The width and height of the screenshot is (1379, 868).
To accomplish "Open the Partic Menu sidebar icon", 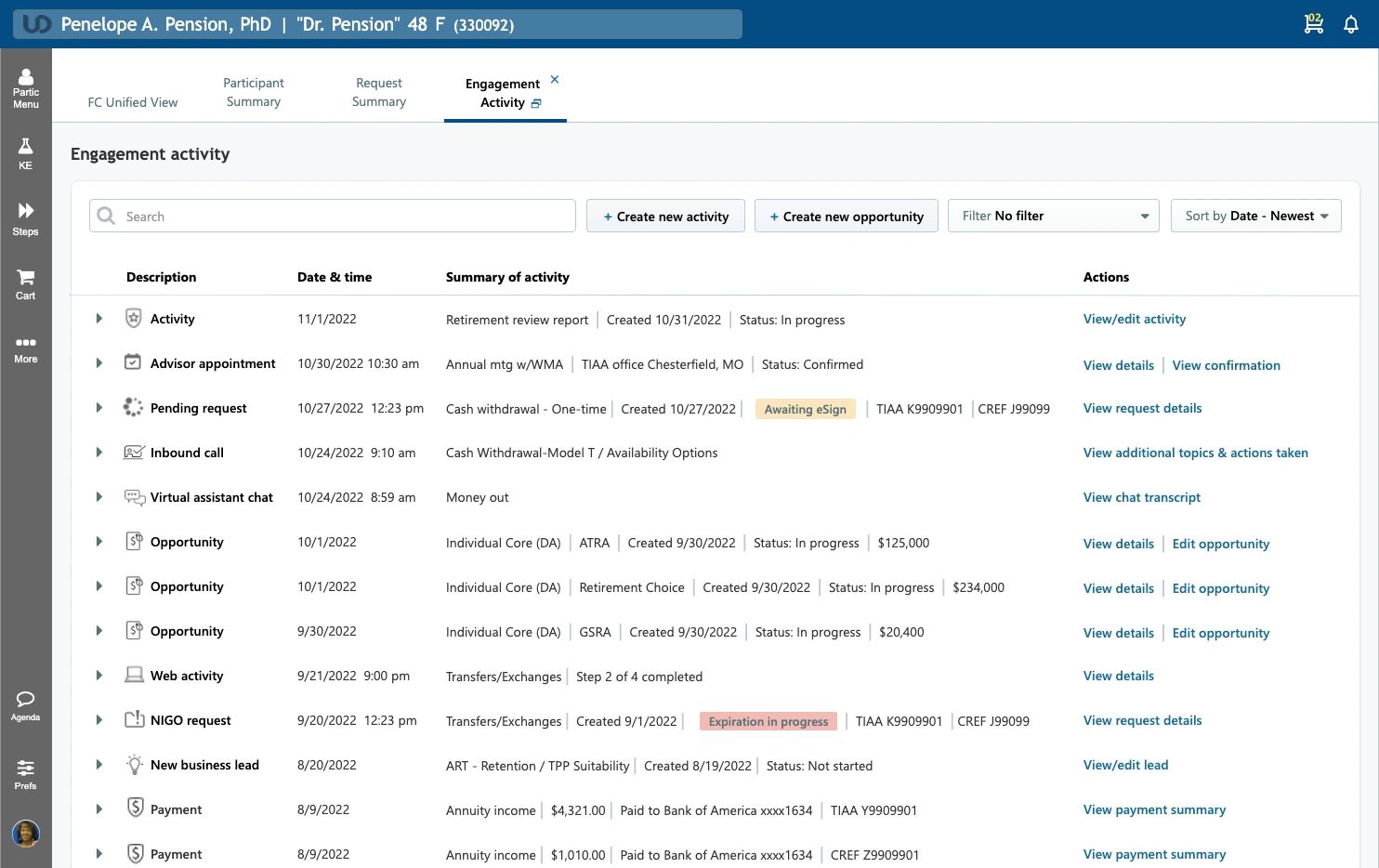I will click(x=25, y=87).
